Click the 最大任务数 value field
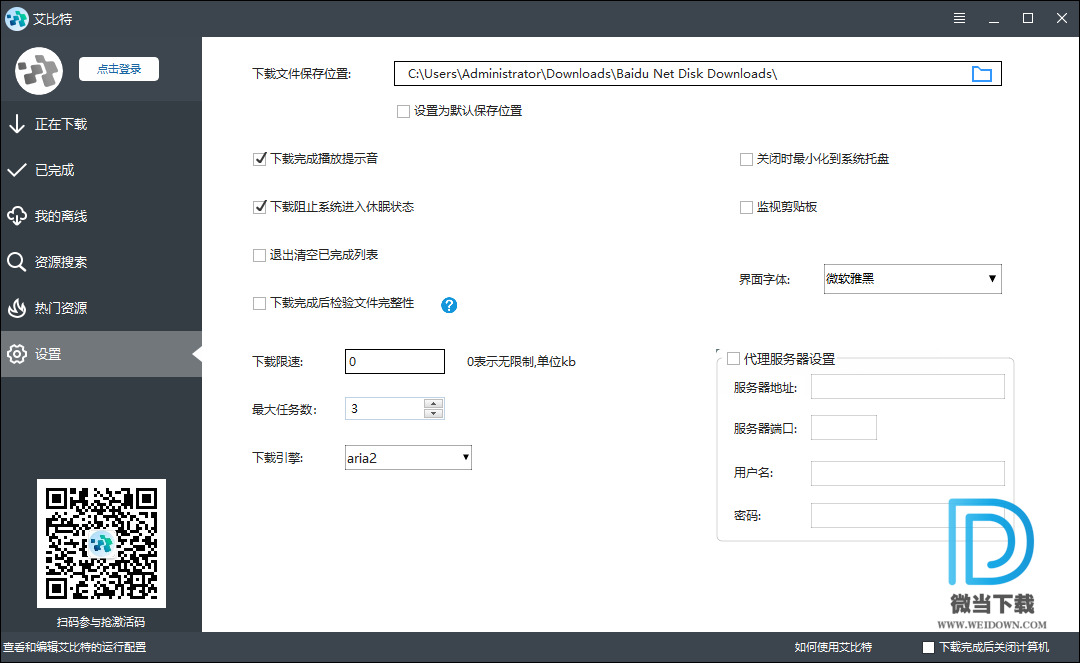The height and width of the screenshot is (663, 1080). 384,409
